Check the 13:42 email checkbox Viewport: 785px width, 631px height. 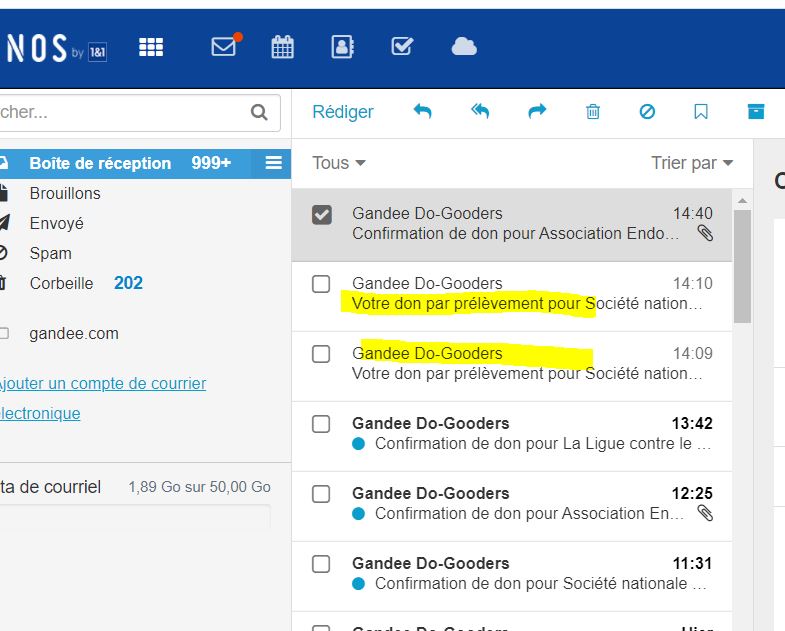pos(321,424)
